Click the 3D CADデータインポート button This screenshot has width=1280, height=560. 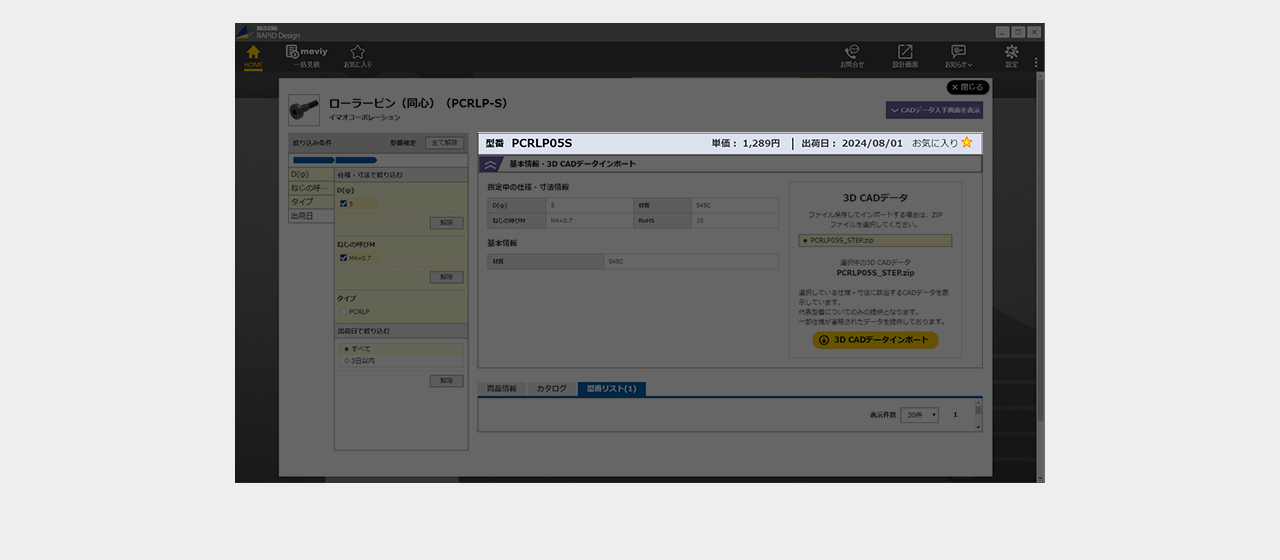pyautogui.click(x=875, y=340)
